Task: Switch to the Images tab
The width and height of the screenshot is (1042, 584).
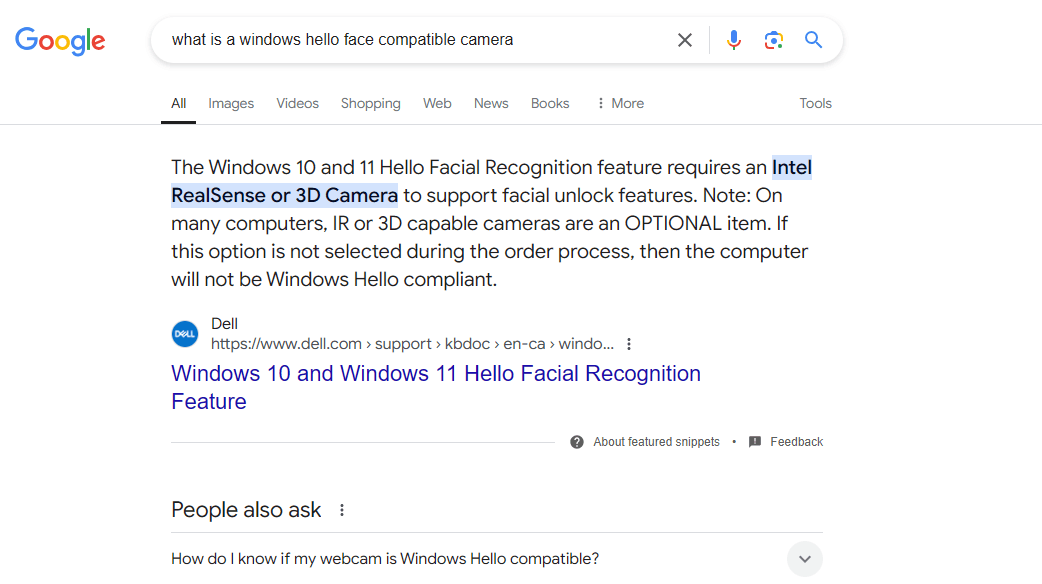Action: [x=230, y=103]
